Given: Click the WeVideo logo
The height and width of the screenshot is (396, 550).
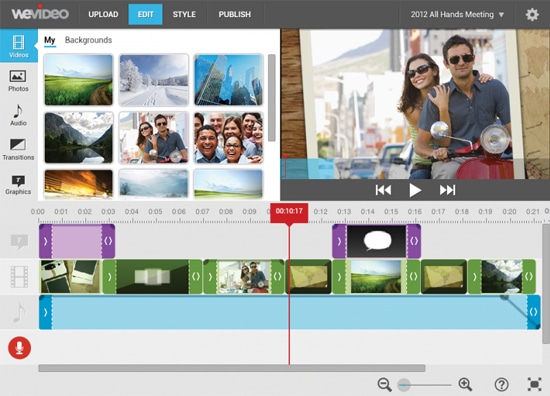Looking at the screenshot, I should [x=40, y=13].
